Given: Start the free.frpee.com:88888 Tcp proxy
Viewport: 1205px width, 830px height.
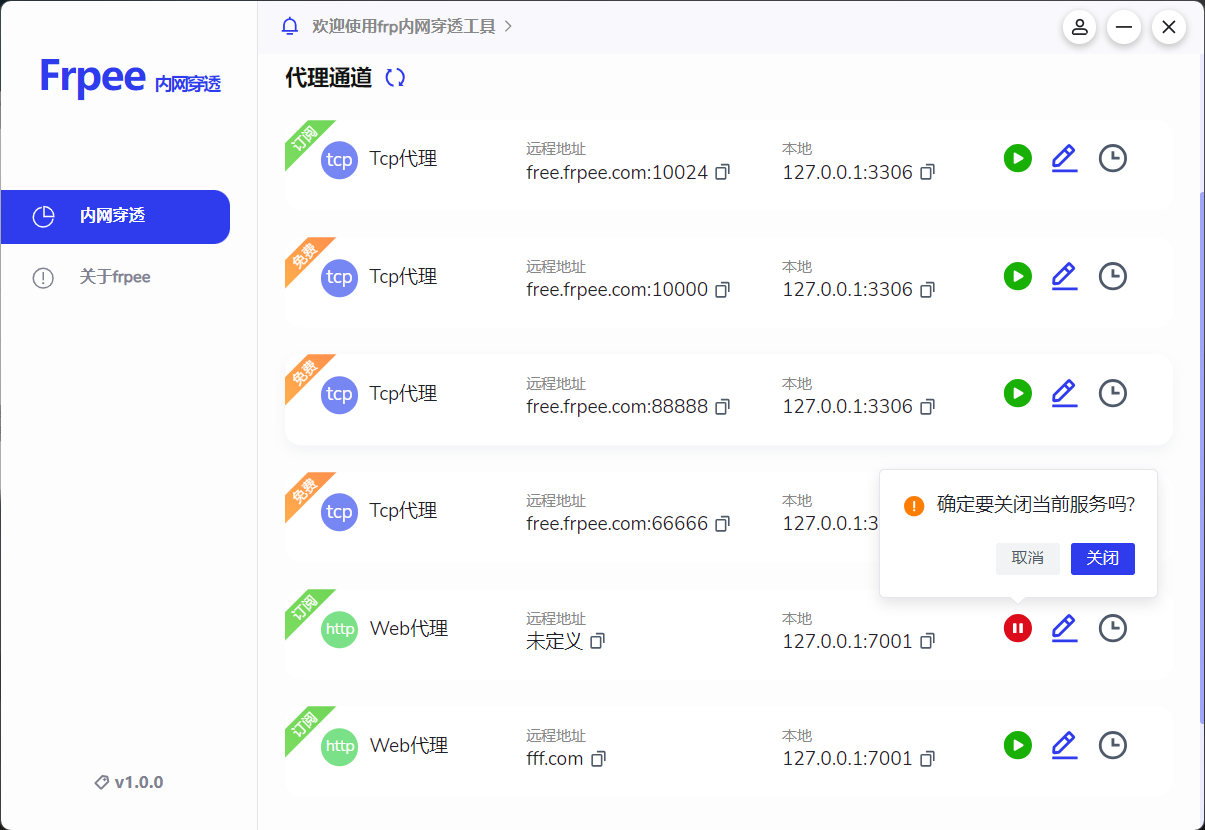Looking at the screenshot, I should point(1017,393).
